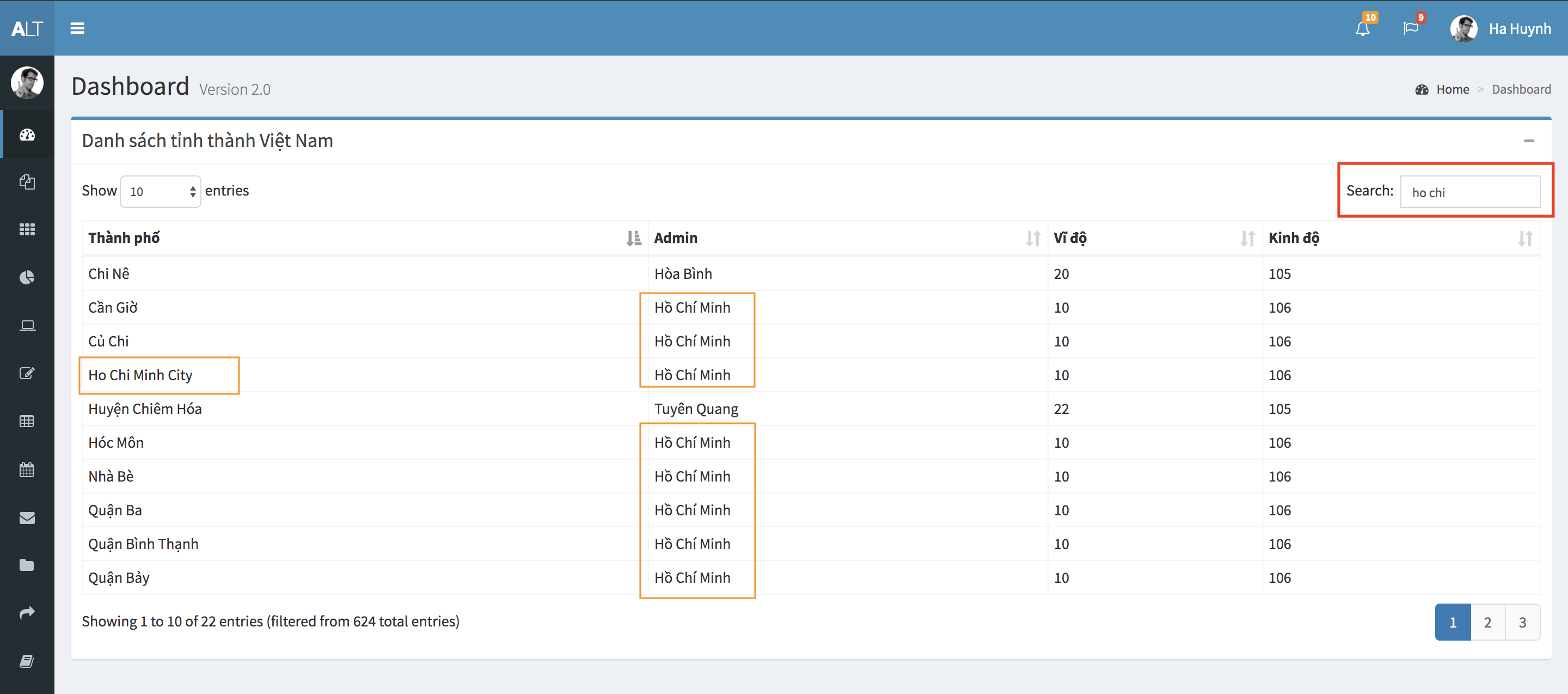
Task: Go to pagination page 2
Action: 1487,622
